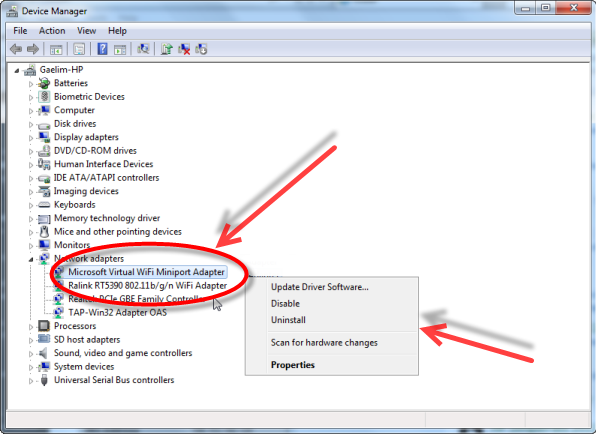
Task: Select TAP-Win32 Adapter OAS device
Action: [x=117, y=312]
